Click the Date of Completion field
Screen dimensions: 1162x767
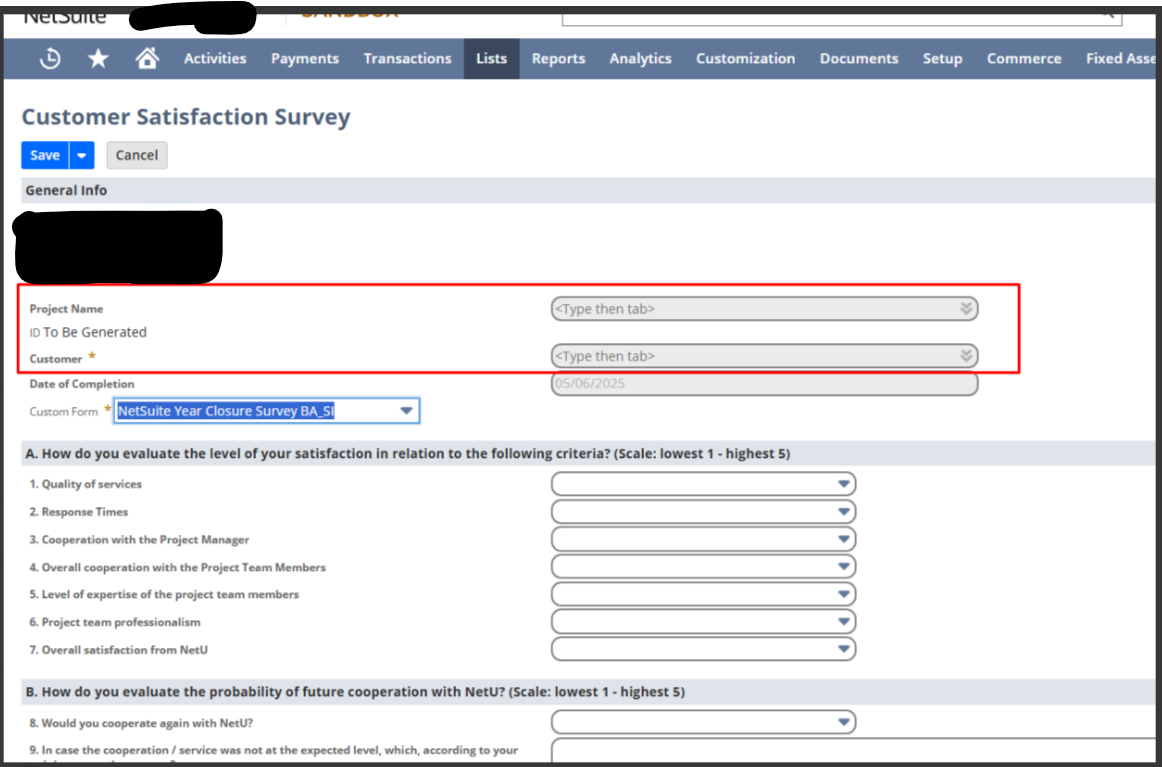click(764, 384)
